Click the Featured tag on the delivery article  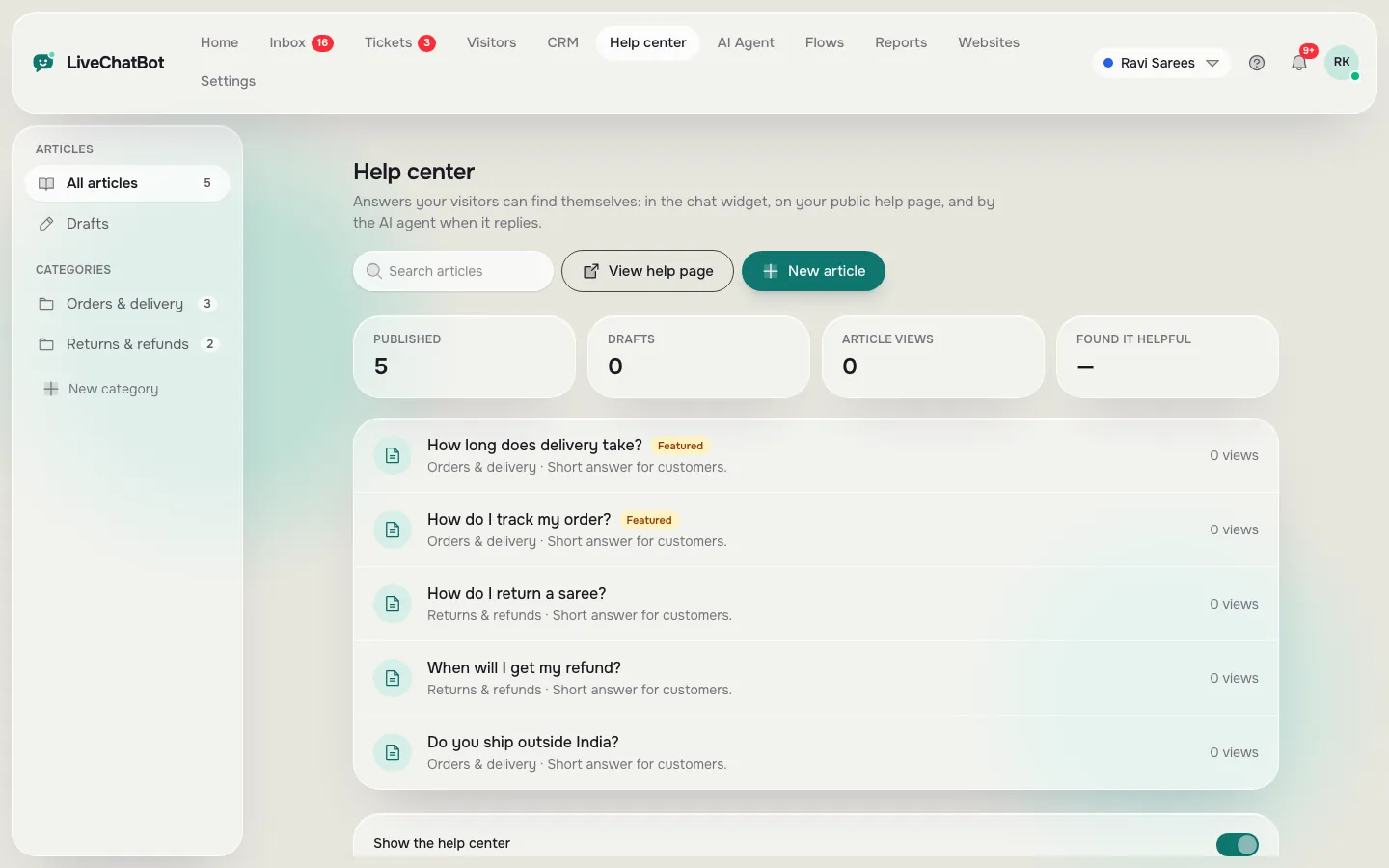(680, 446)
